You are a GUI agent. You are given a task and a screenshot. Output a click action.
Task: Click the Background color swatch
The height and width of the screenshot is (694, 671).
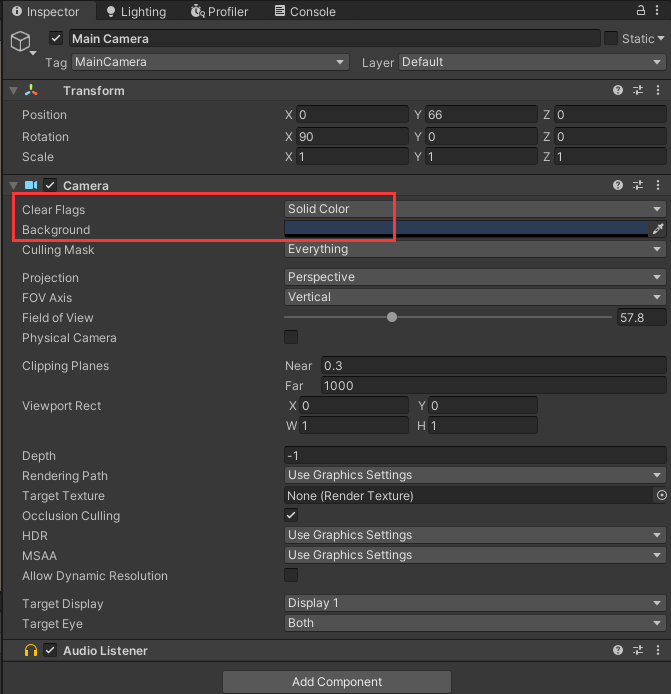click(x=466, y=229)
